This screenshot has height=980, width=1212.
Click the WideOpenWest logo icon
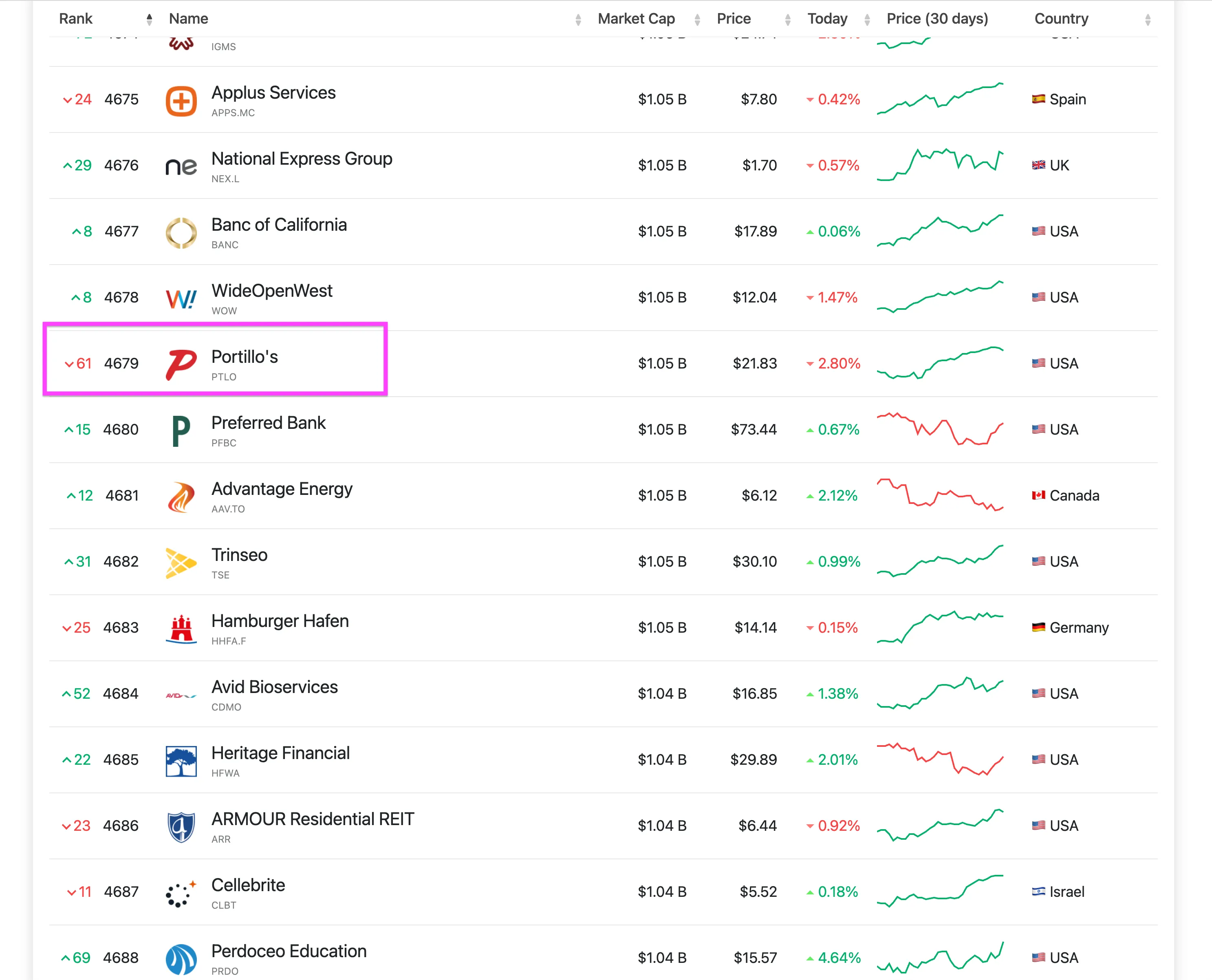click(x=181, y=299)
